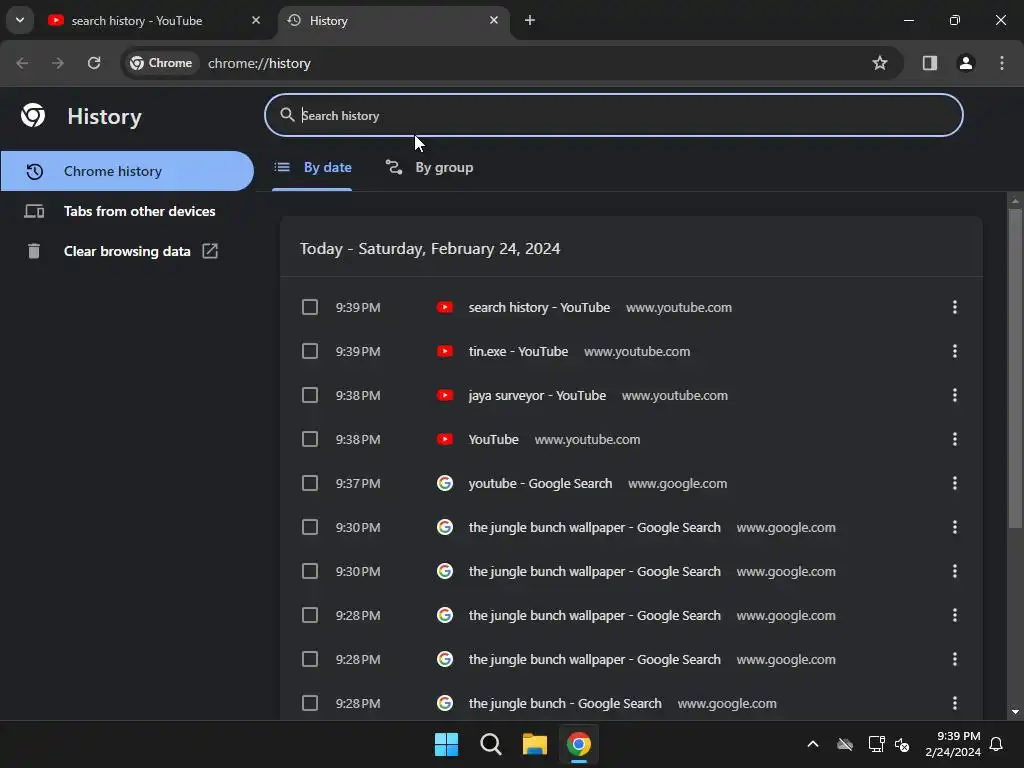Click the Chrome taskbar icon
The image size is (1024, 768).
tap(579, 744)
